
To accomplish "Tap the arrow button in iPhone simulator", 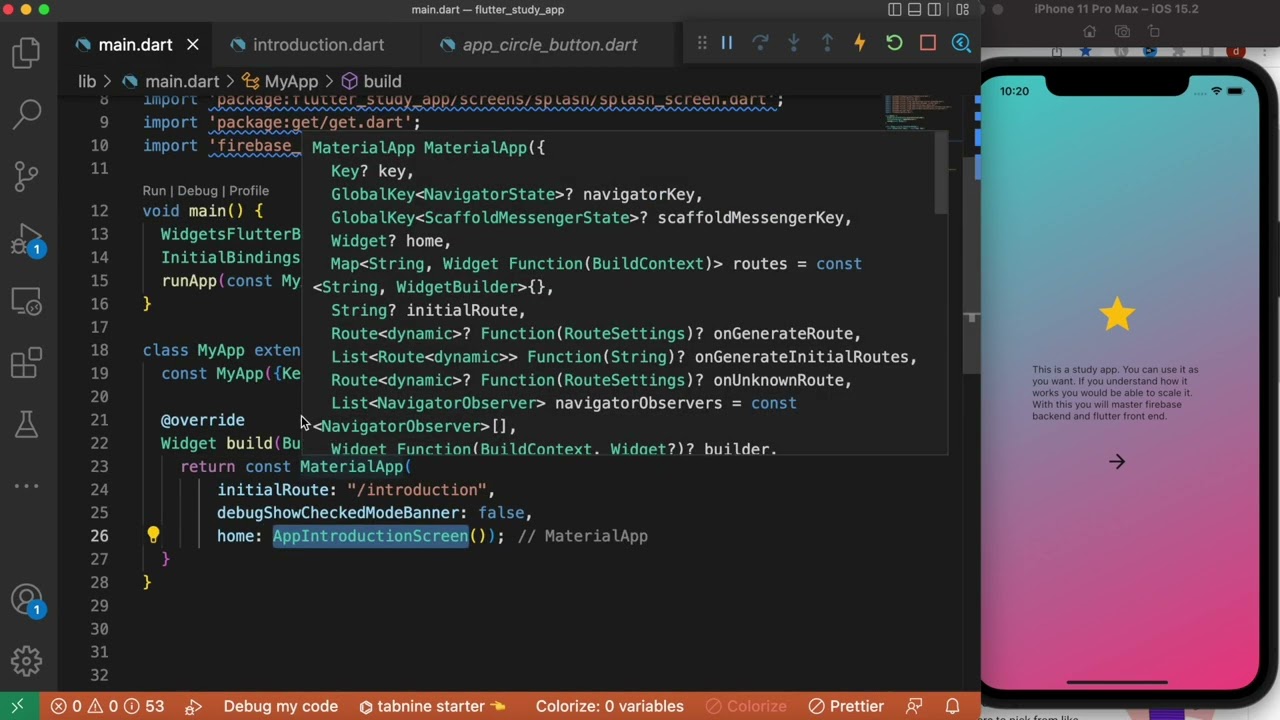I will click(1117, 462).
